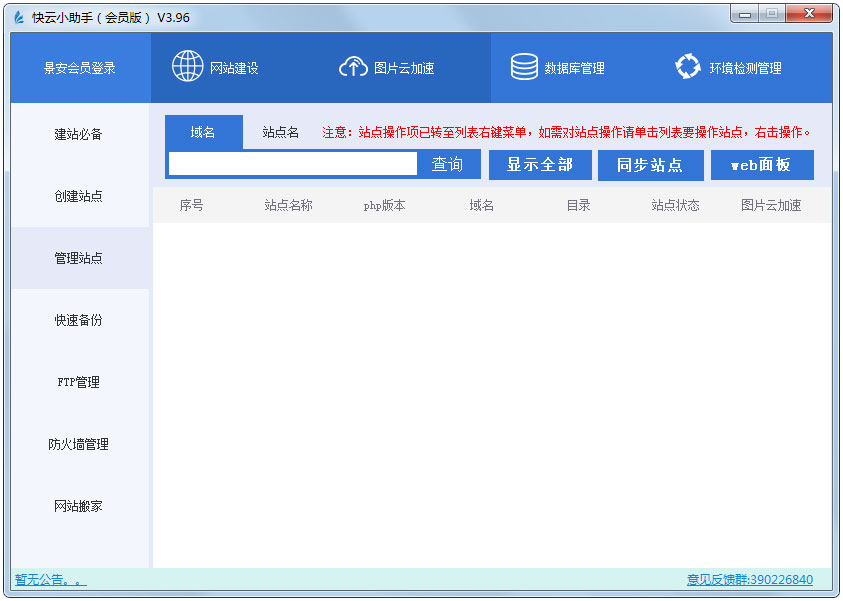Click the 显示全部 button

pos(540,165)
